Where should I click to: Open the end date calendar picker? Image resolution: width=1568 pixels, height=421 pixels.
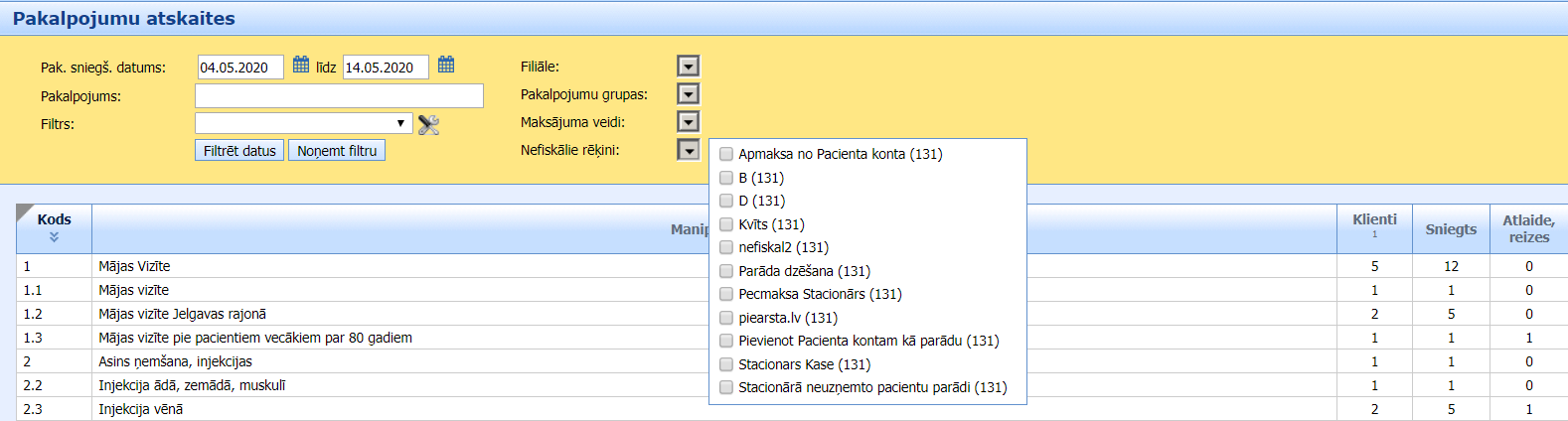pos(446,66)
